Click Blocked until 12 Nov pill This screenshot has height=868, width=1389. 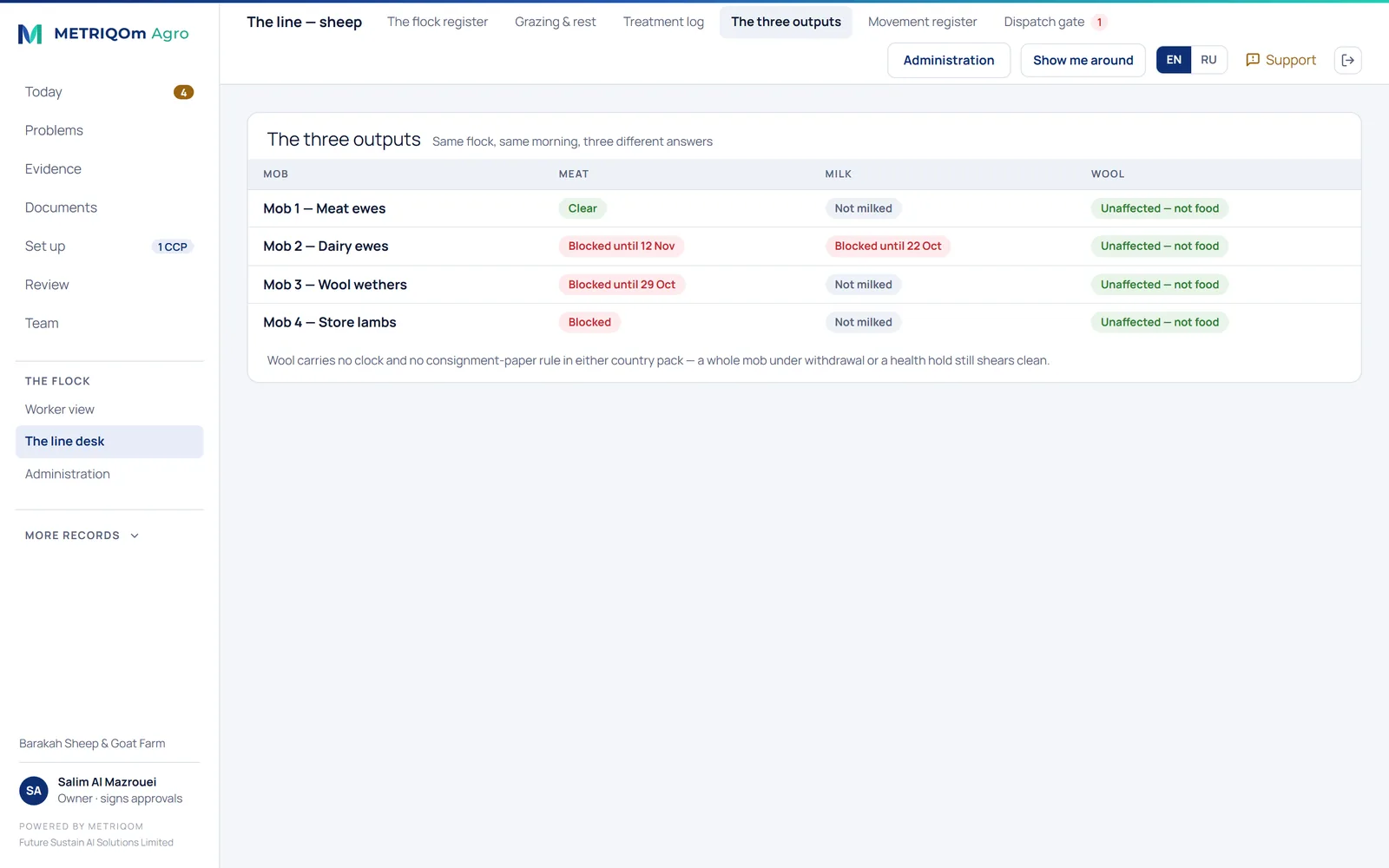click(x=622, y=247)
